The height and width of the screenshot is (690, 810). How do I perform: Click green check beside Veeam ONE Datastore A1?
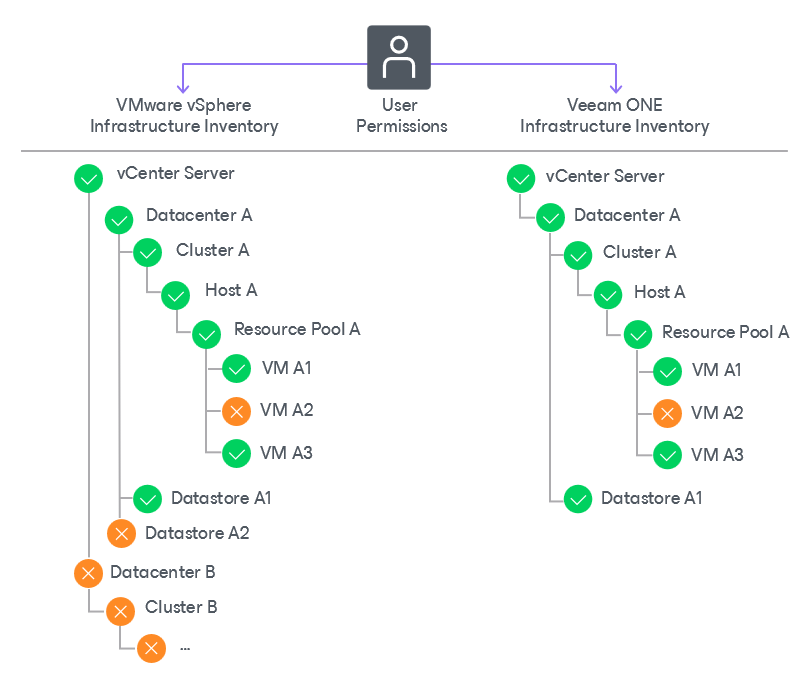pos(578,499)
